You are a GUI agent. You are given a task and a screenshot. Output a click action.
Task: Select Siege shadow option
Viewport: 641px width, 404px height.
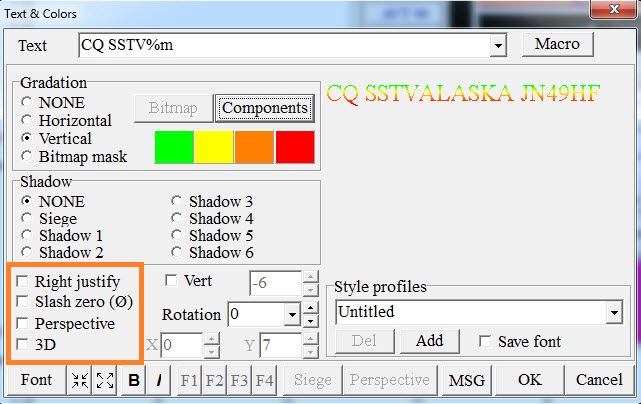[x=27, y=218]
